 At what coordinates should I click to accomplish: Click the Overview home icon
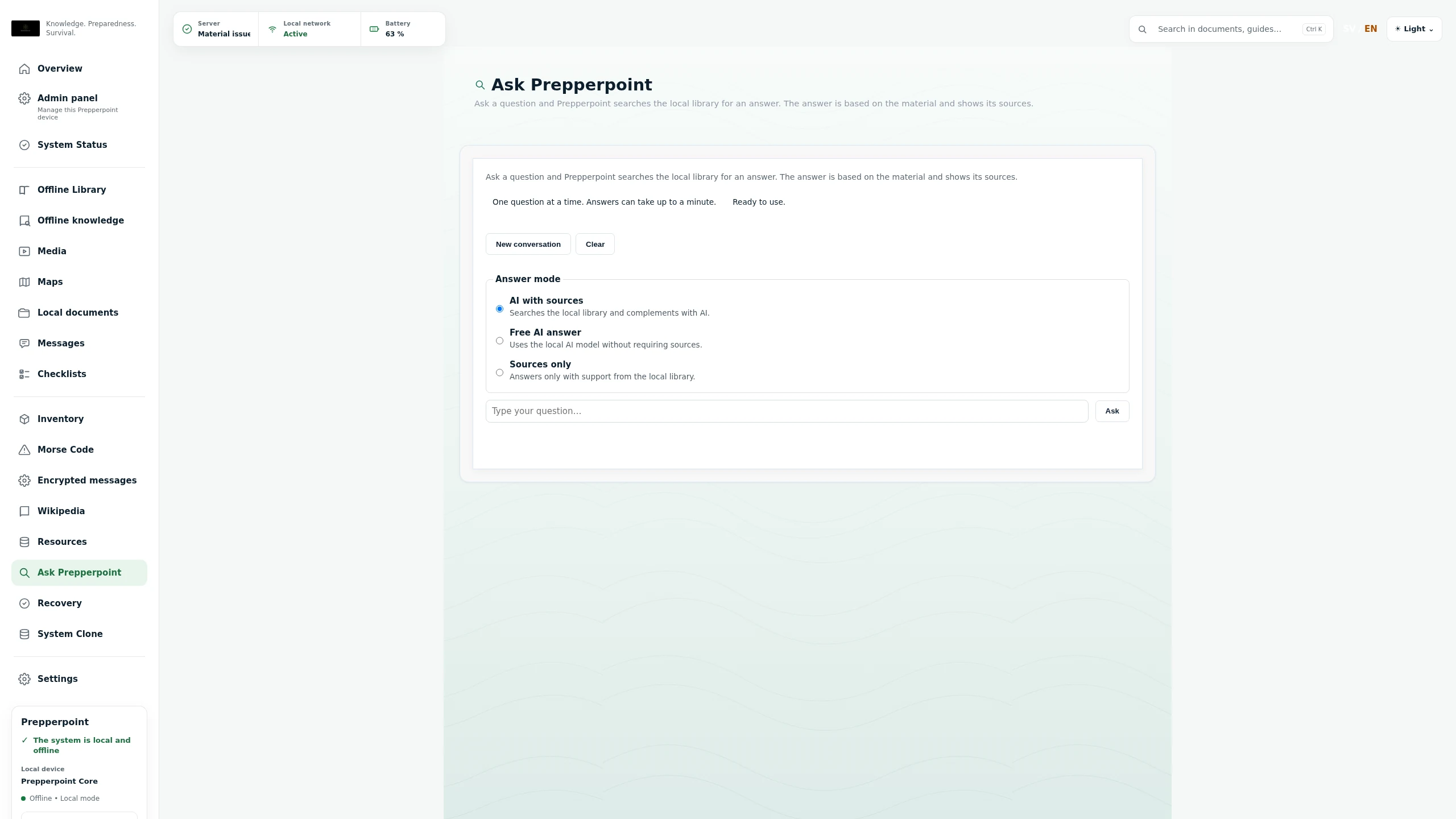coord(24,69)
